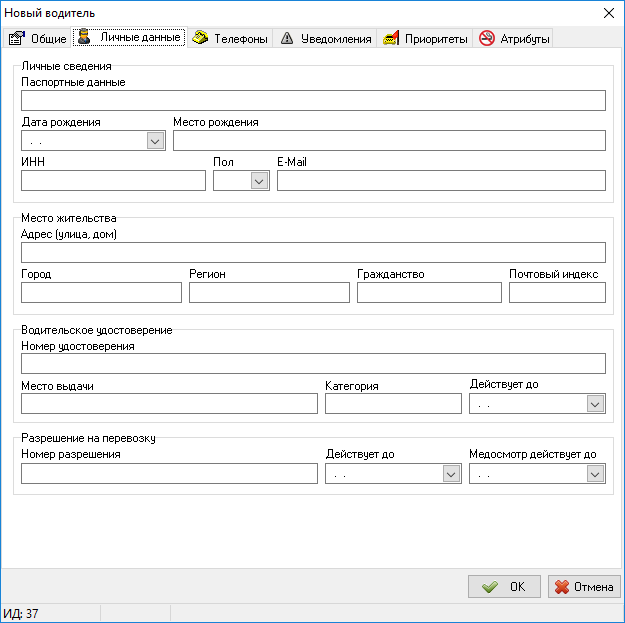Focus the E-Mail text field
625x623 pixels.
coord(441,180)
